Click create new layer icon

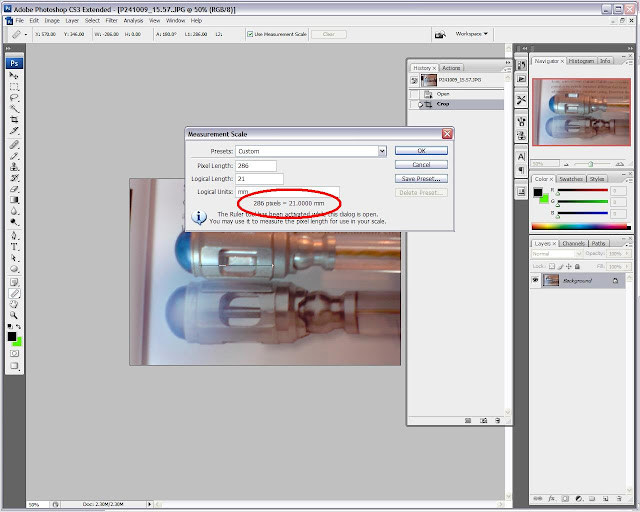606,499
